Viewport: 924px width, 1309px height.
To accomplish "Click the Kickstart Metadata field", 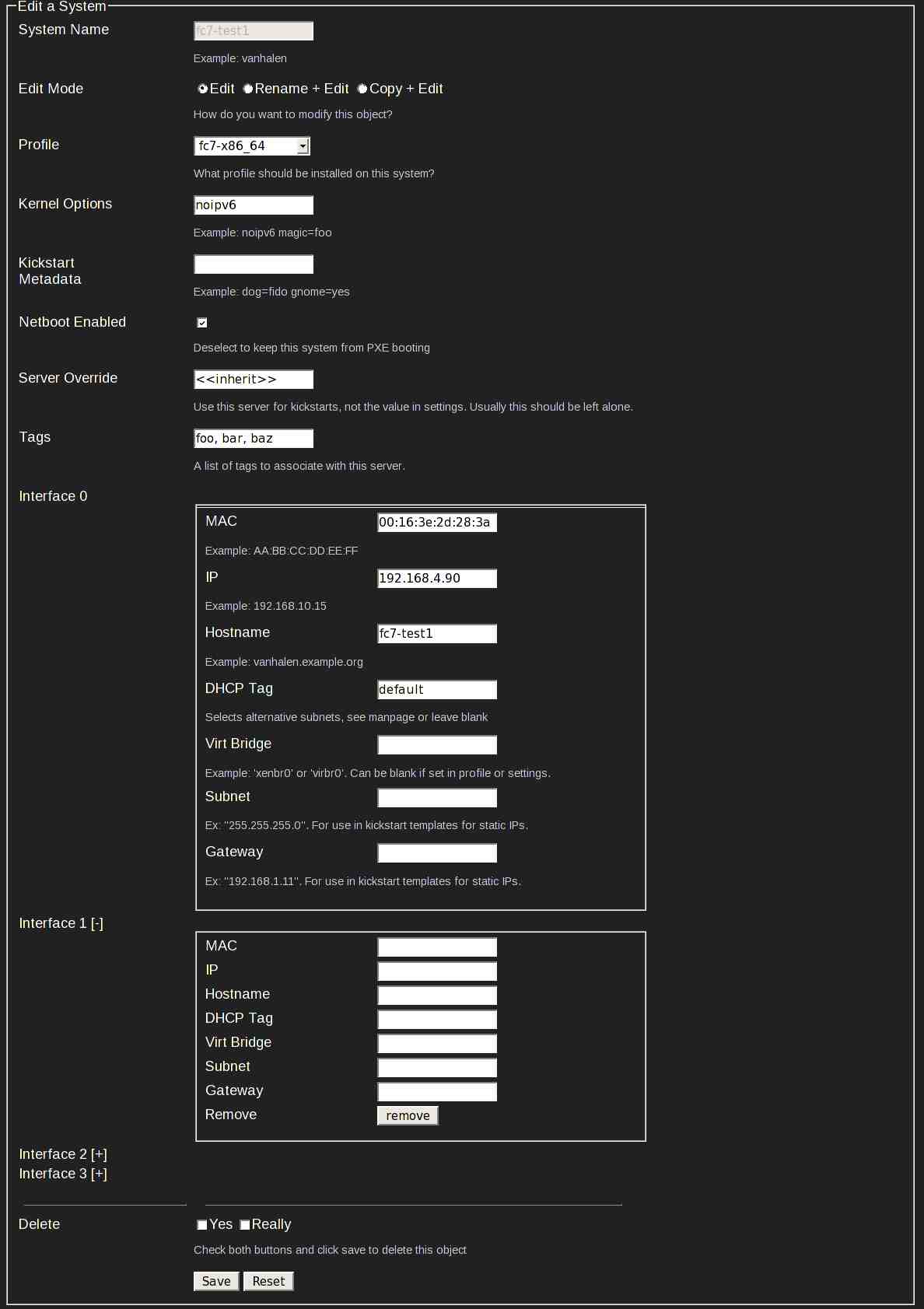I will point(254,264).
